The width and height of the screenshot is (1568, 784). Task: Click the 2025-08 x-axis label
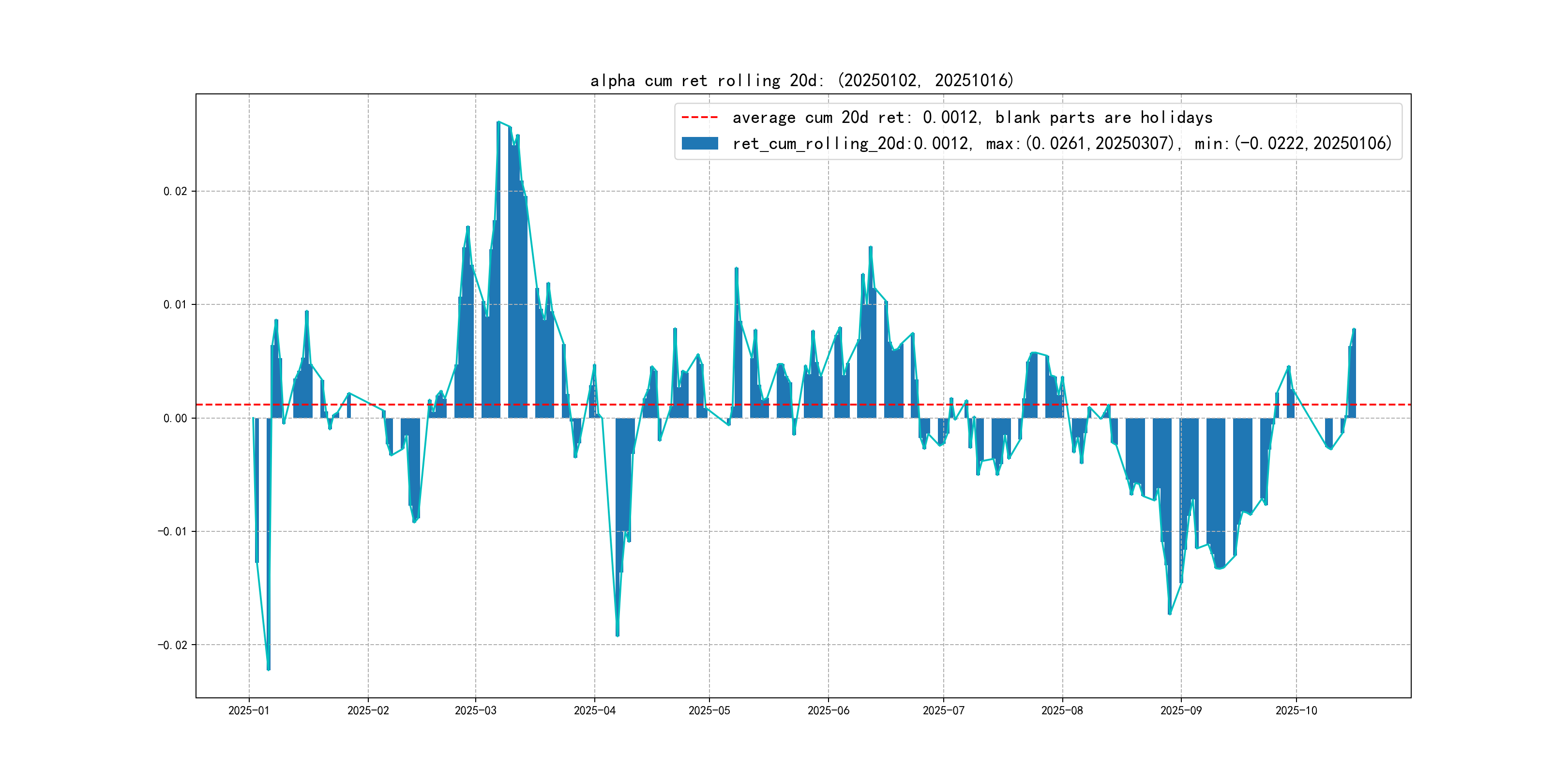[1062, 710]
